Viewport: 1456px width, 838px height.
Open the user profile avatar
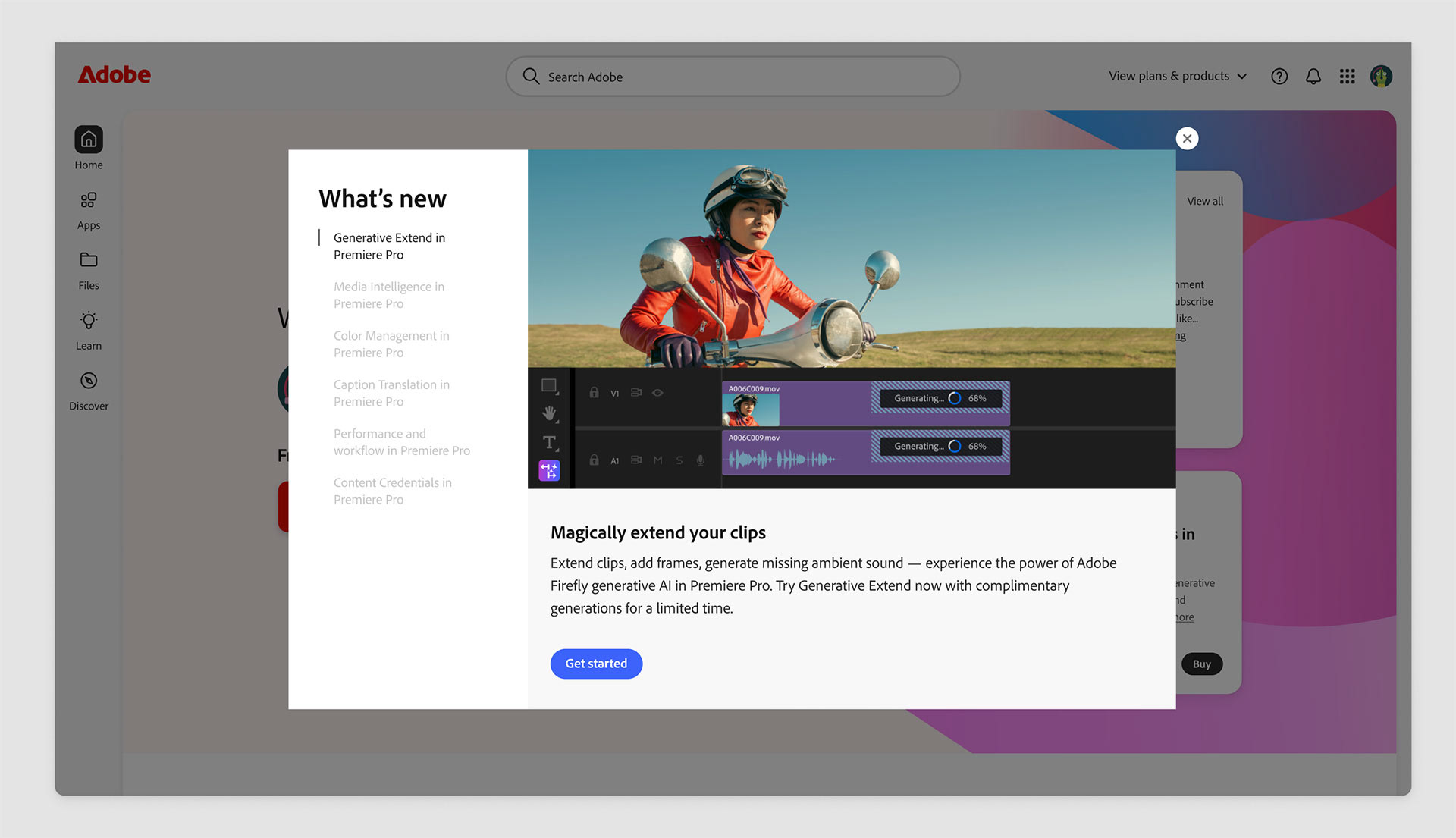coord(1381,77)
